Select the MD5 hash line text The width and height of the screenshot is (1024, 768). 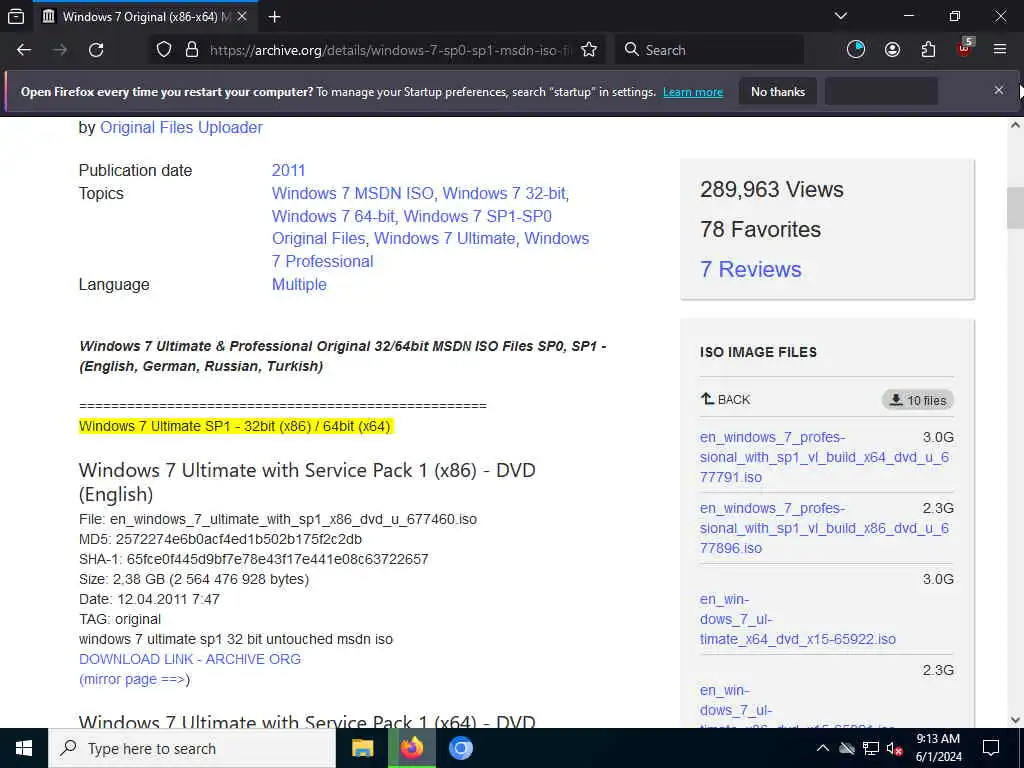pyautogui.click(x=220, y=539)
